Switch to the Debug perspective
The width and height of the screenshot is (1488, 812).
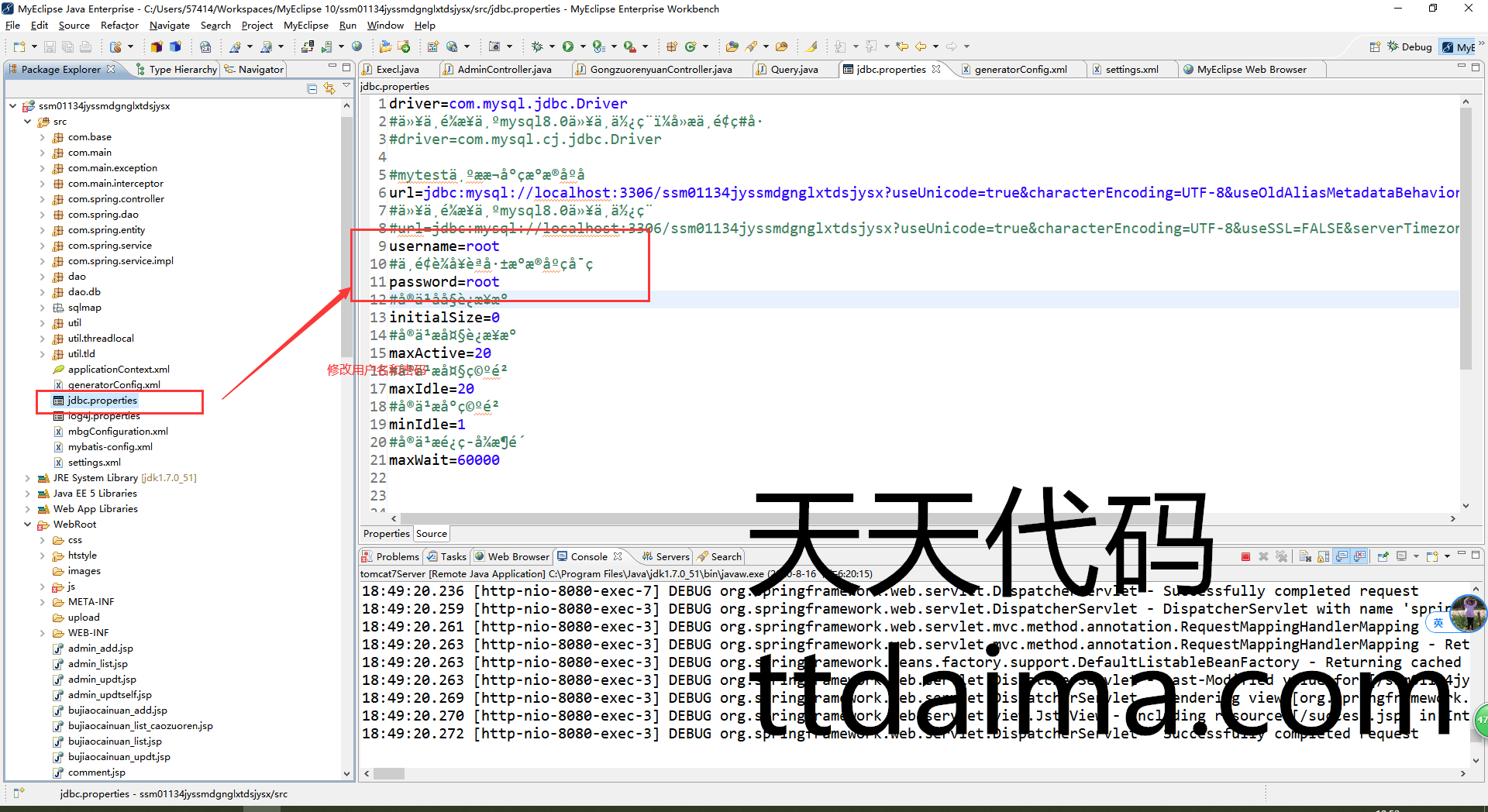click(1410, 47)
